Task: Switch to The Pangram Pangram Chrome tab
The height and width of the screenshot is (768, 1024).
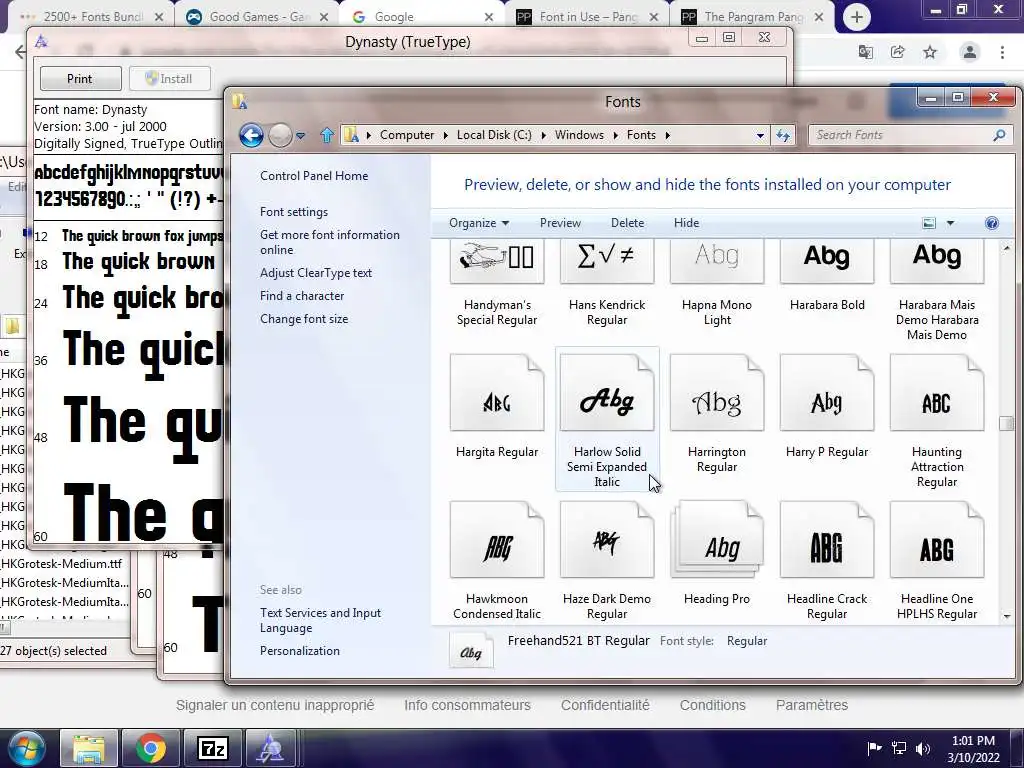Action: [752, 17]
